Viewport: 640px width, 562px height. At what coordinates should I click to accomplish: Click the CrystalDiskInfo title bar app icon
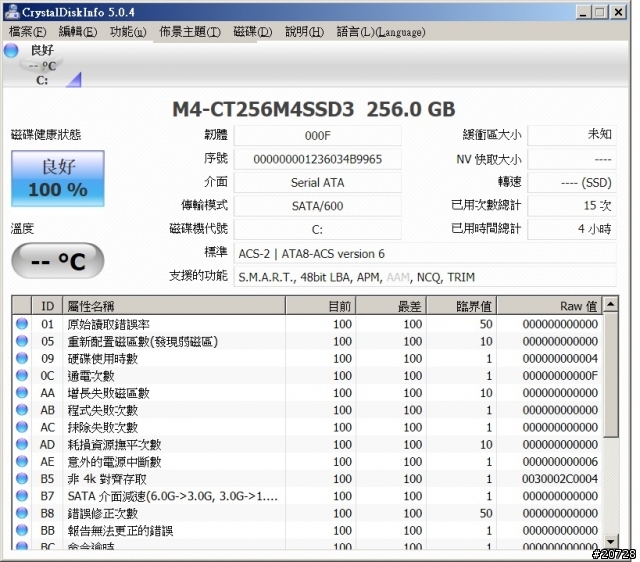(x=12, y=12)
